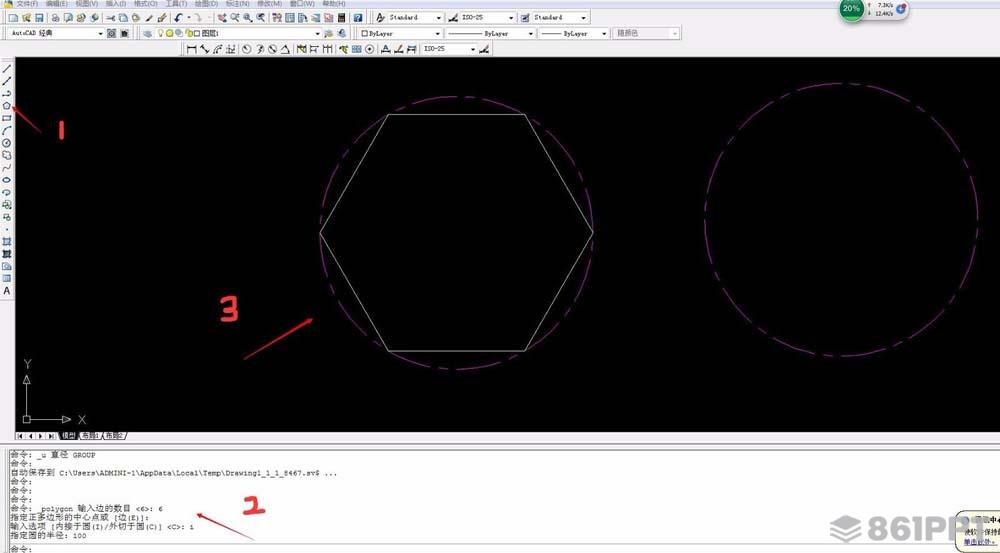This screenshot has width=1000, height=553.
Task: Click the Pan realtime icon
Action: point(223,18)
